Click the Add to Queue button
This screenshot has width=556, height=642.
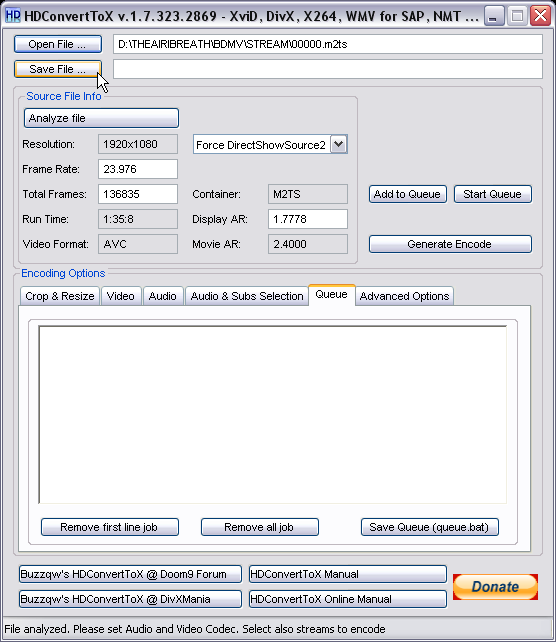click(407, 194)
